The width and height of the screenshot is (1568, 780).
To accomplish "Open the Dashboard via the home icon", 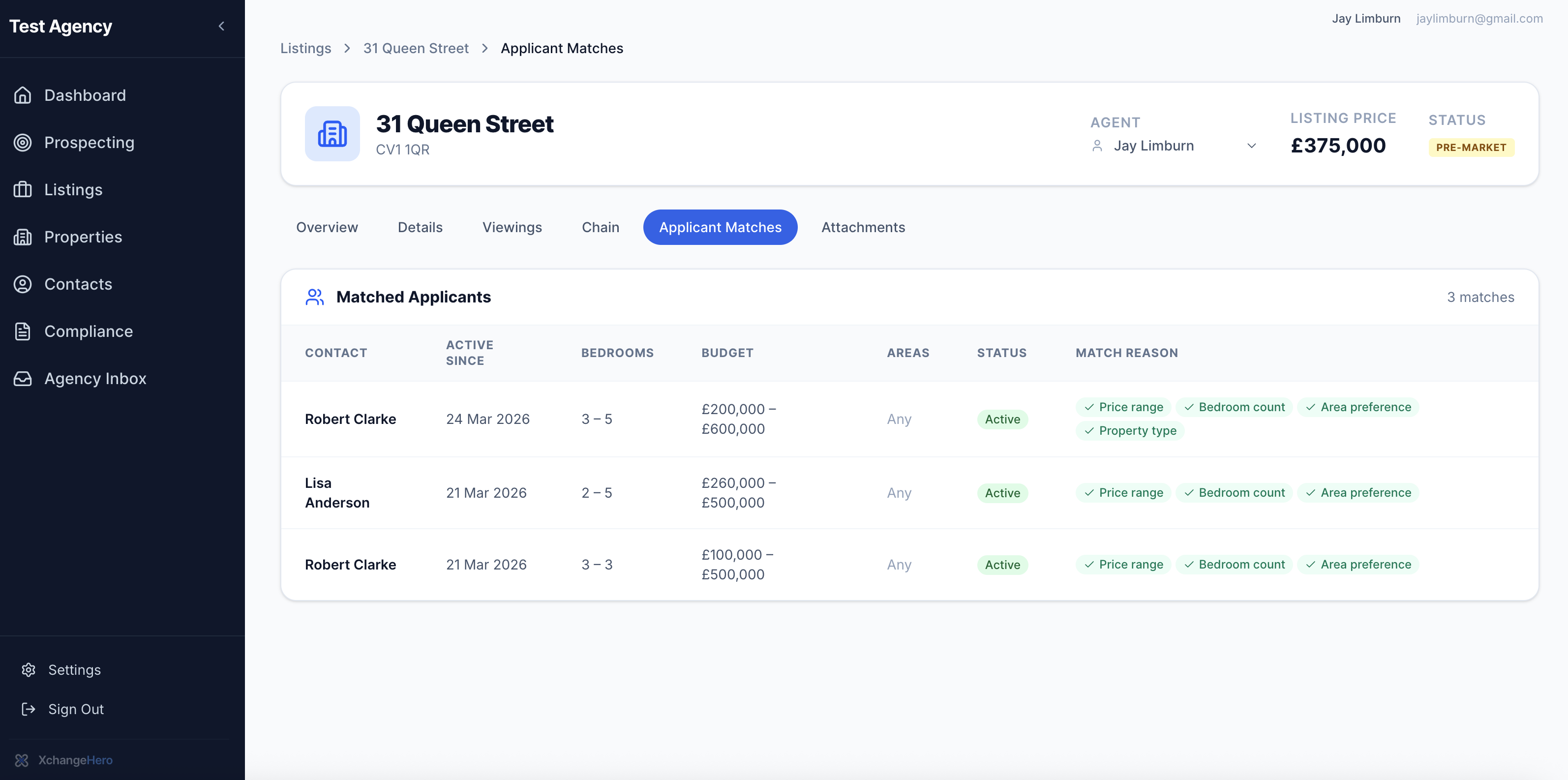I will click(x=23, y=95).
